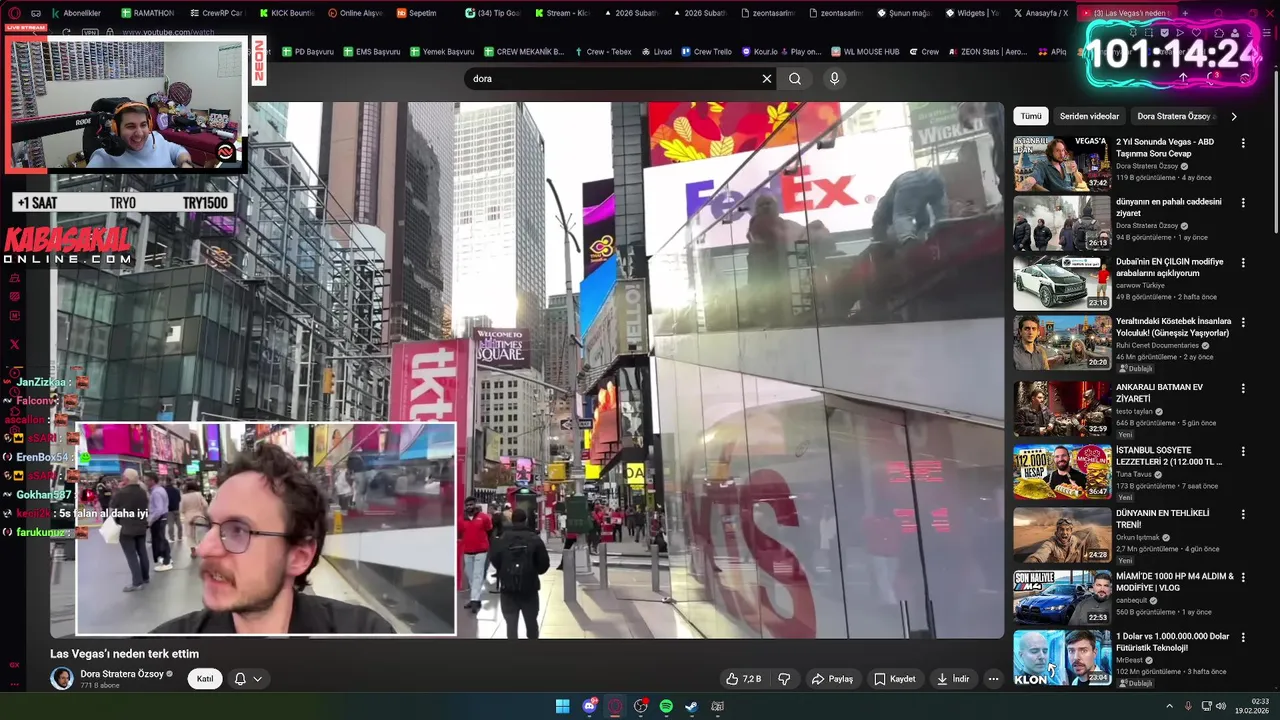Click the taskbar volume speaker icon

(1220, 706)
